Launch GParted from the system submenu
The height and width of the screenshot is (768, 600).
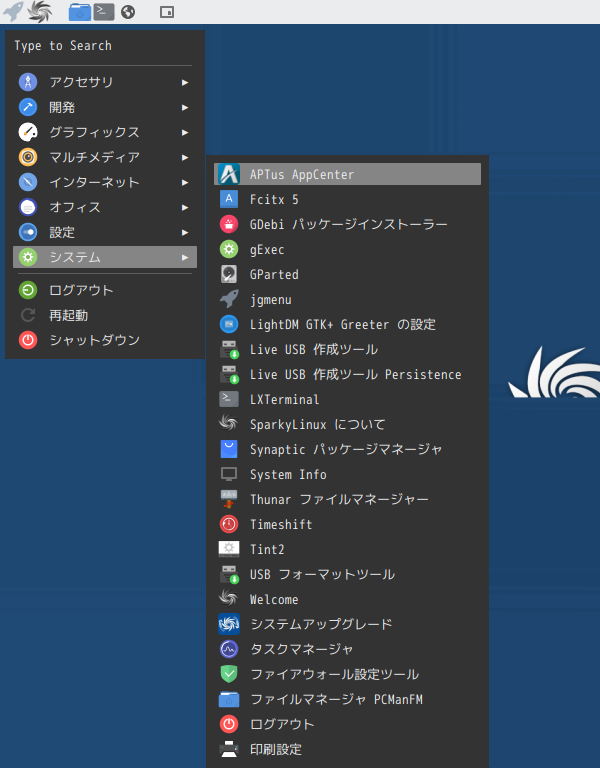347,274
